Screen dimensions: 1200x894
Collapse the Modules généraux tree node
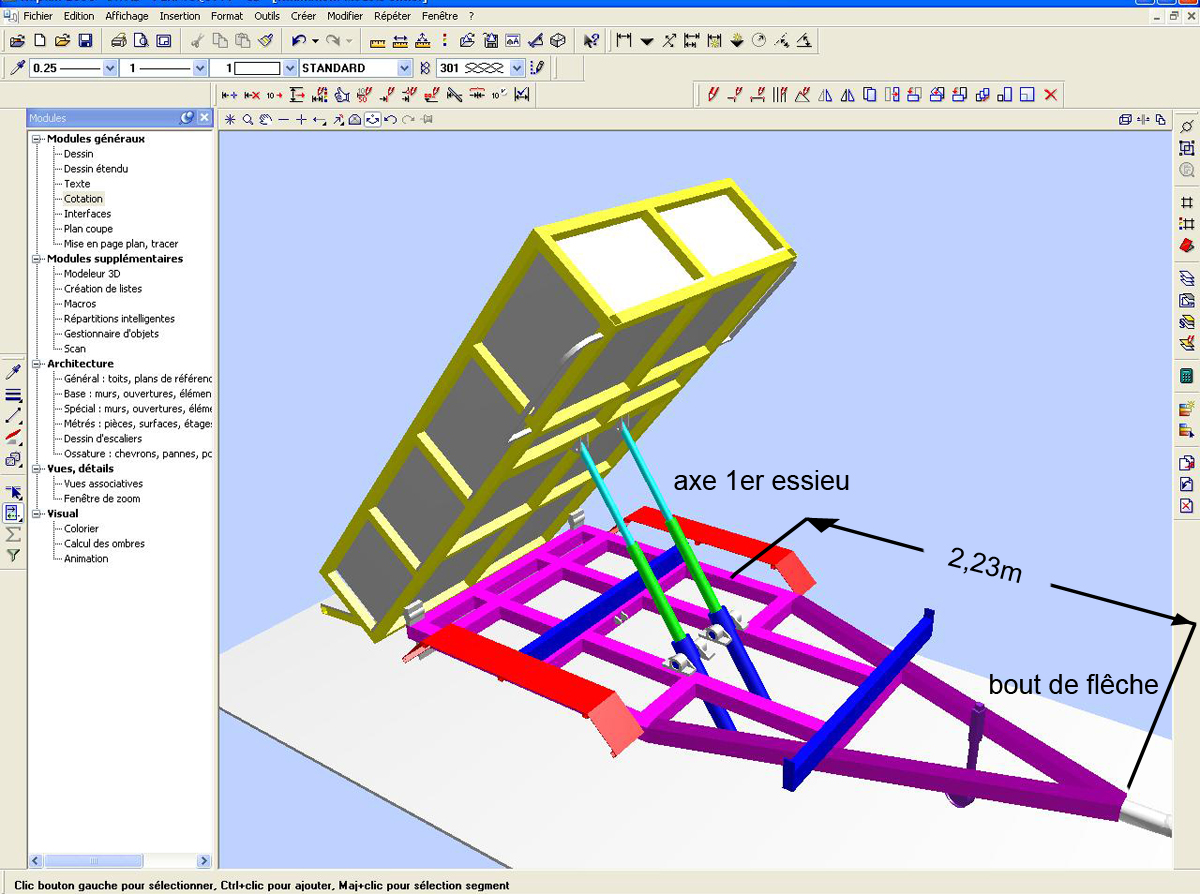37,139
